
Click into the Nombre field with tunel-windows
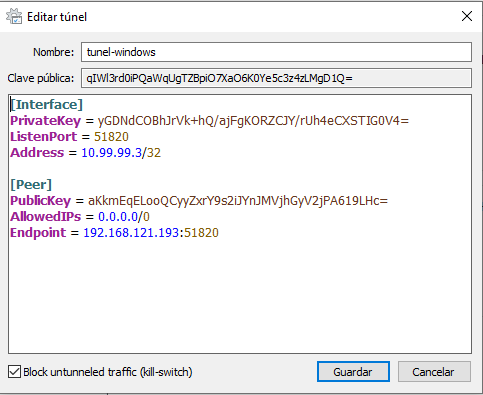pyautogui.click(x=276, y=52)
